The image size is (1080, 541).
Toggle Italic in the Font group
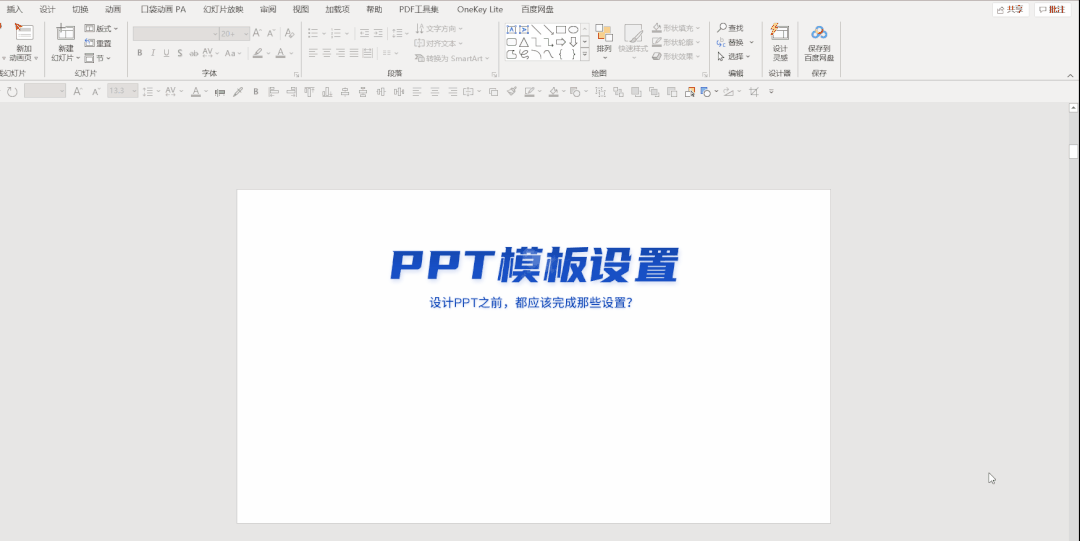[x=153, y=52]
